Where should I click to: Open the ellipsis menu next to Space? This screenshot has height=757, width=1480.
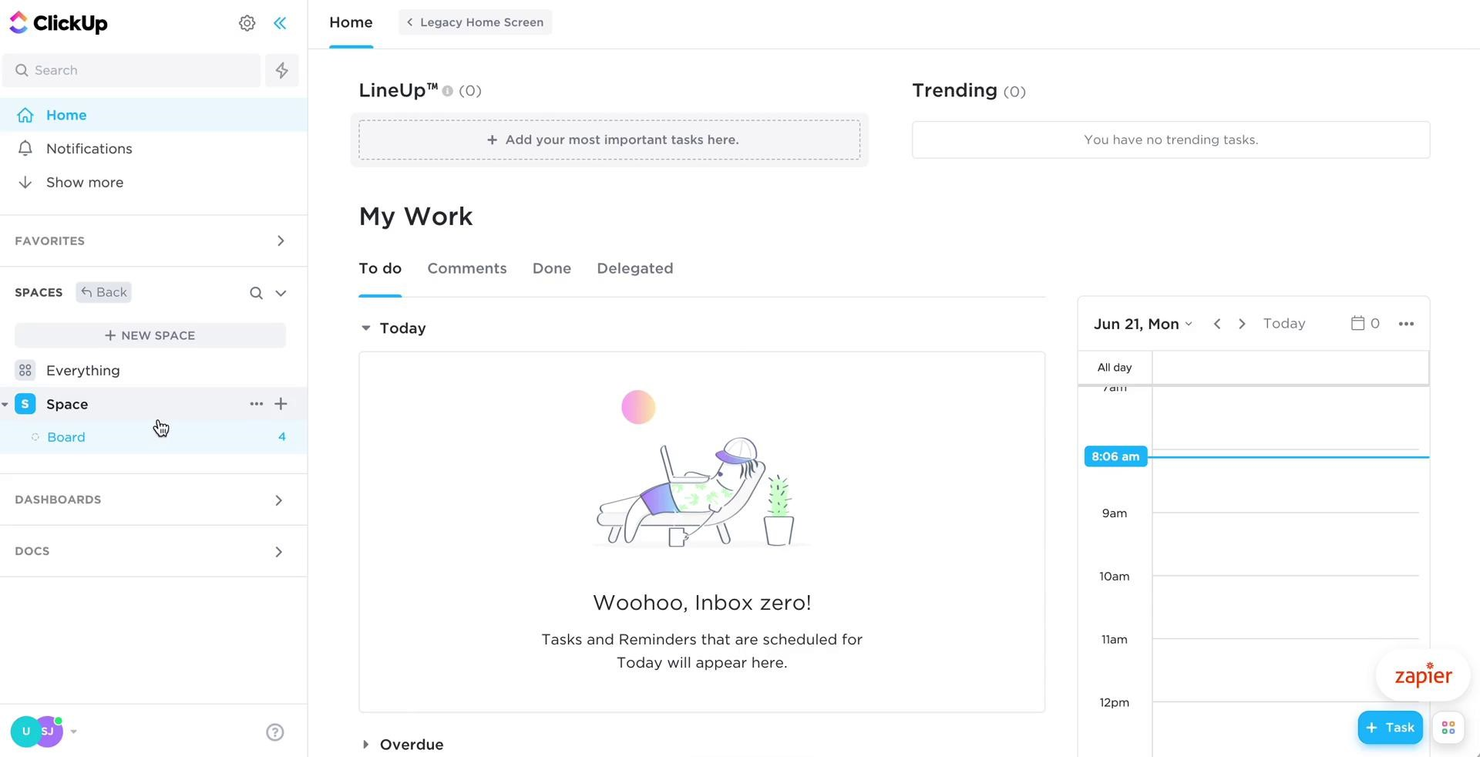(257, 404)
